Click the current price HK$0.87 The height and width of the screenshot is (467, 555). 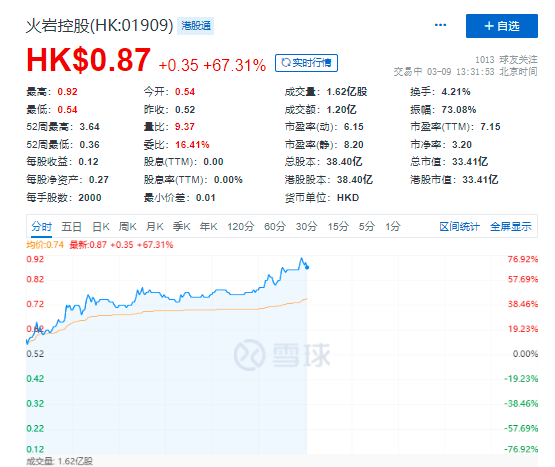point(88,60)
